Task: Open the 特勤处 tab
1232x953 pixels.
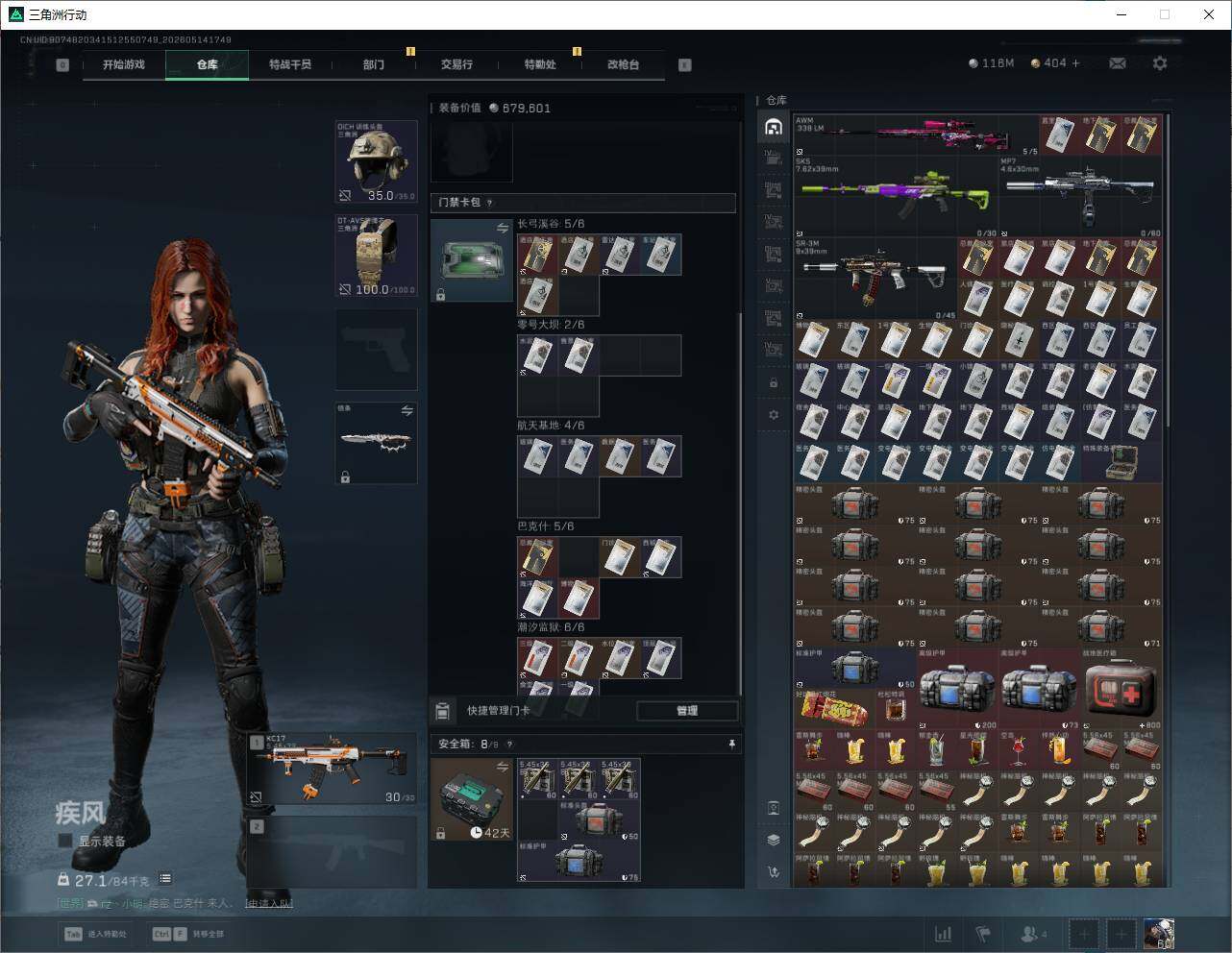Action: [x=540, y=64]
